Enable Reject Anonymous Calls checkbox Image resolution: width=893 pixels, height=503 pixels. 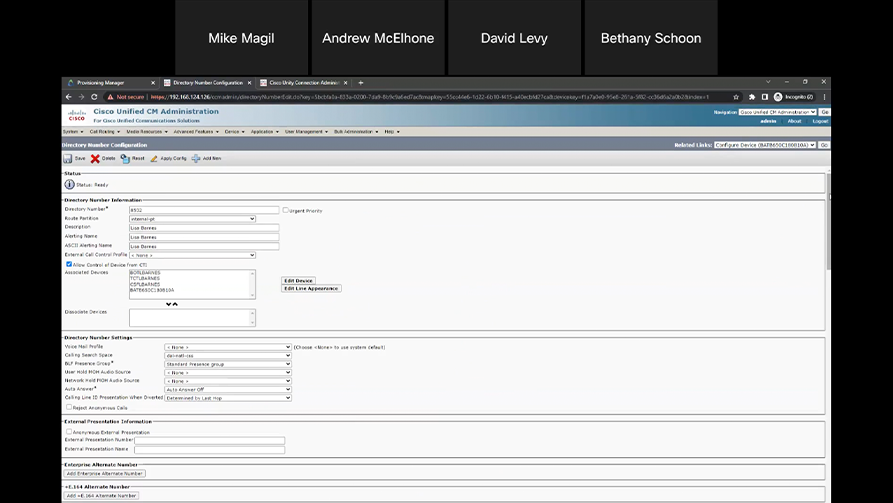pyautogui.click(x=69, y=407)
